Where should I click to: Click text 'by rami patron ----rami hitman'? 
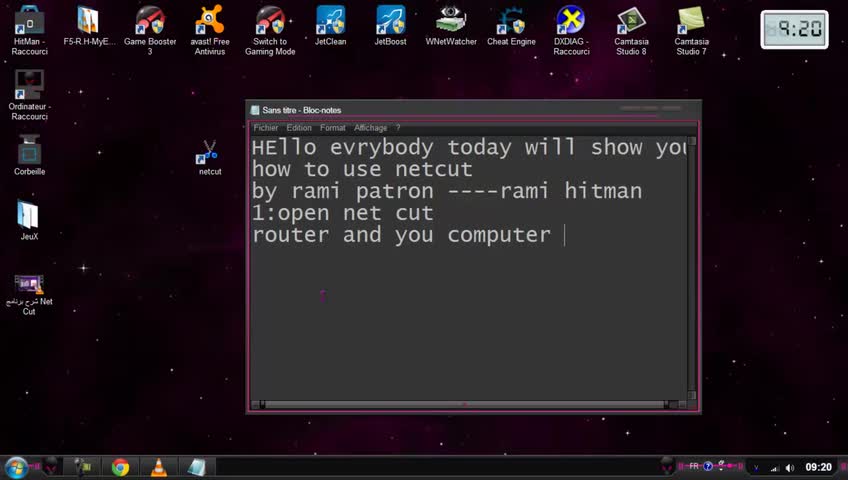pyautogui.click(x=447, y=191)
